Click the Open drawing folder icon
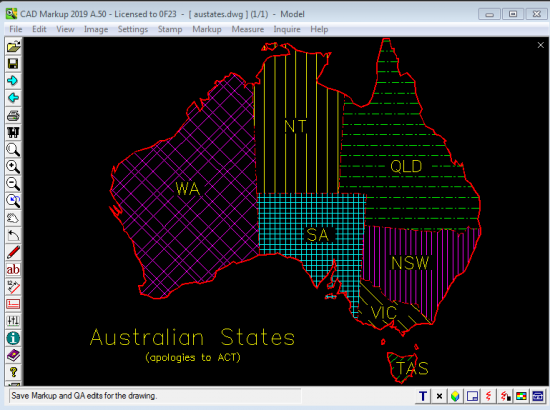550x410 pixels. click(13, 46)
